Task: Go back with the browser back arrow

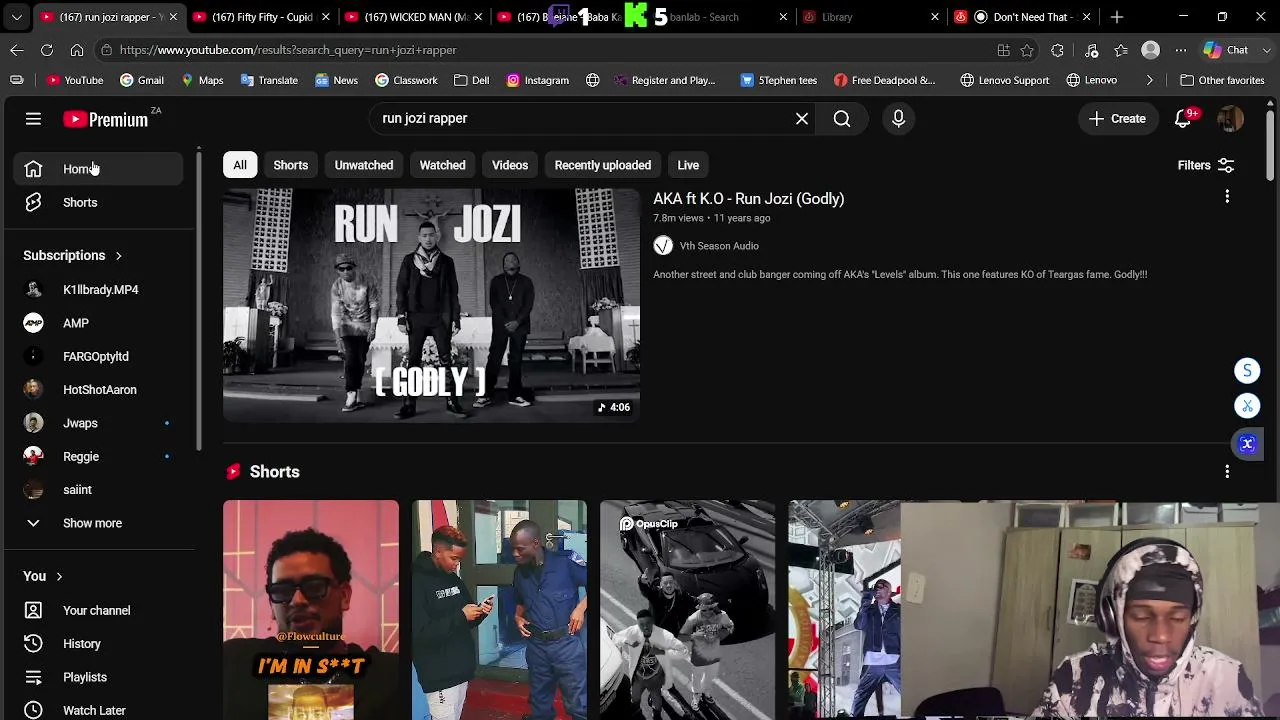Action: [x=17, y=50]
